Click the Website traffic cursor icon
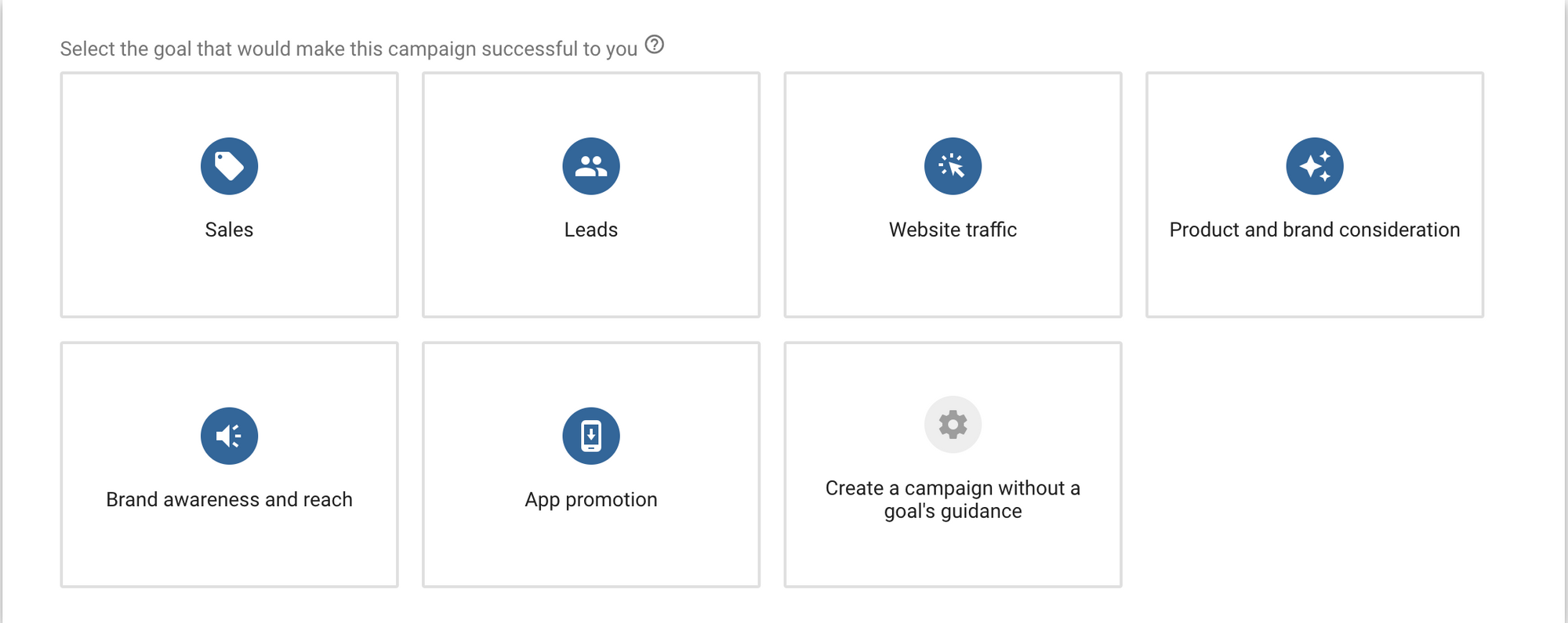The image size is (1568, 623). click(953, 166)
